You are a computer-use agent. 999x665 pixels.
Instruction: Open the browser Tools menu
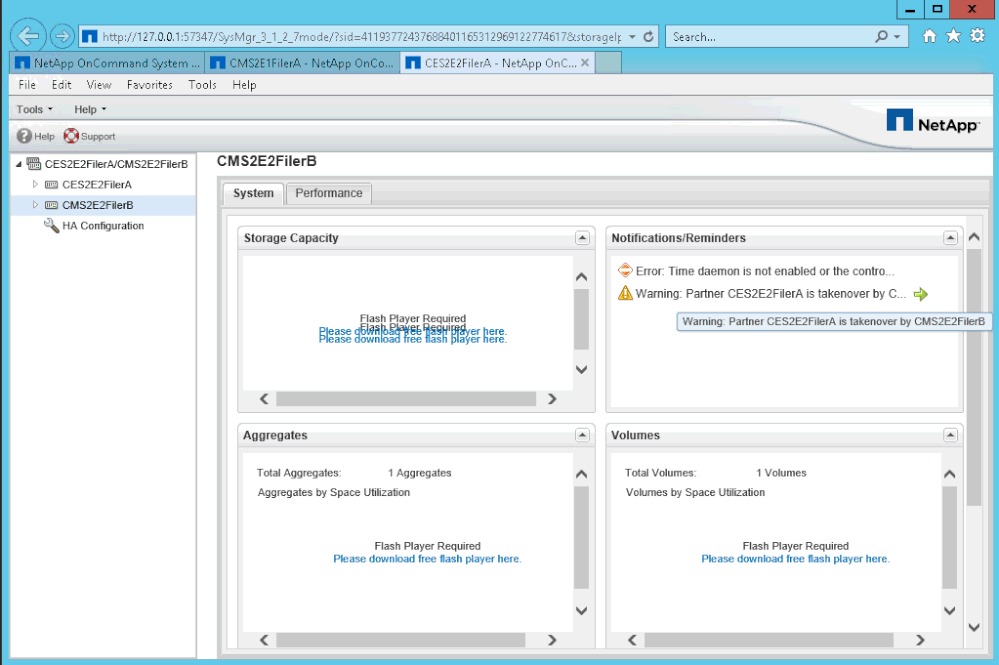click(203, 85)
